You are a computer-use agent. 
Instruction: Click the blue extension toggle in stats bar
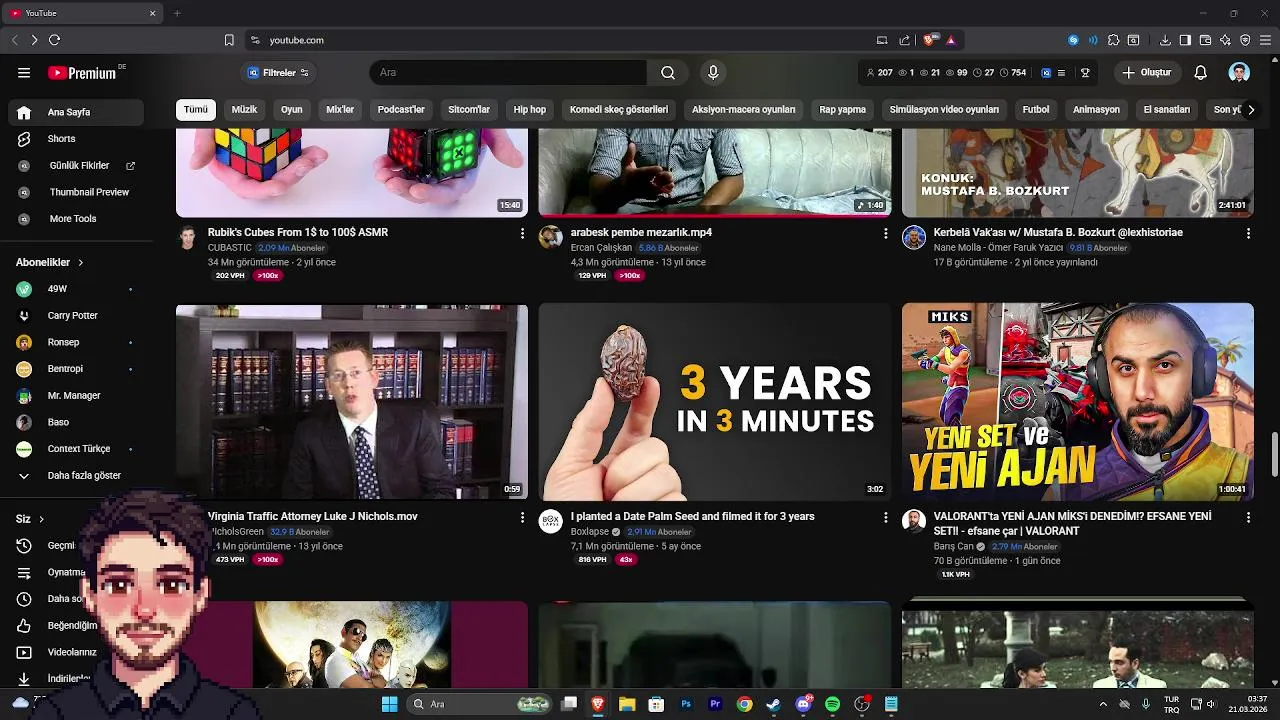(x=1046, y=73)
